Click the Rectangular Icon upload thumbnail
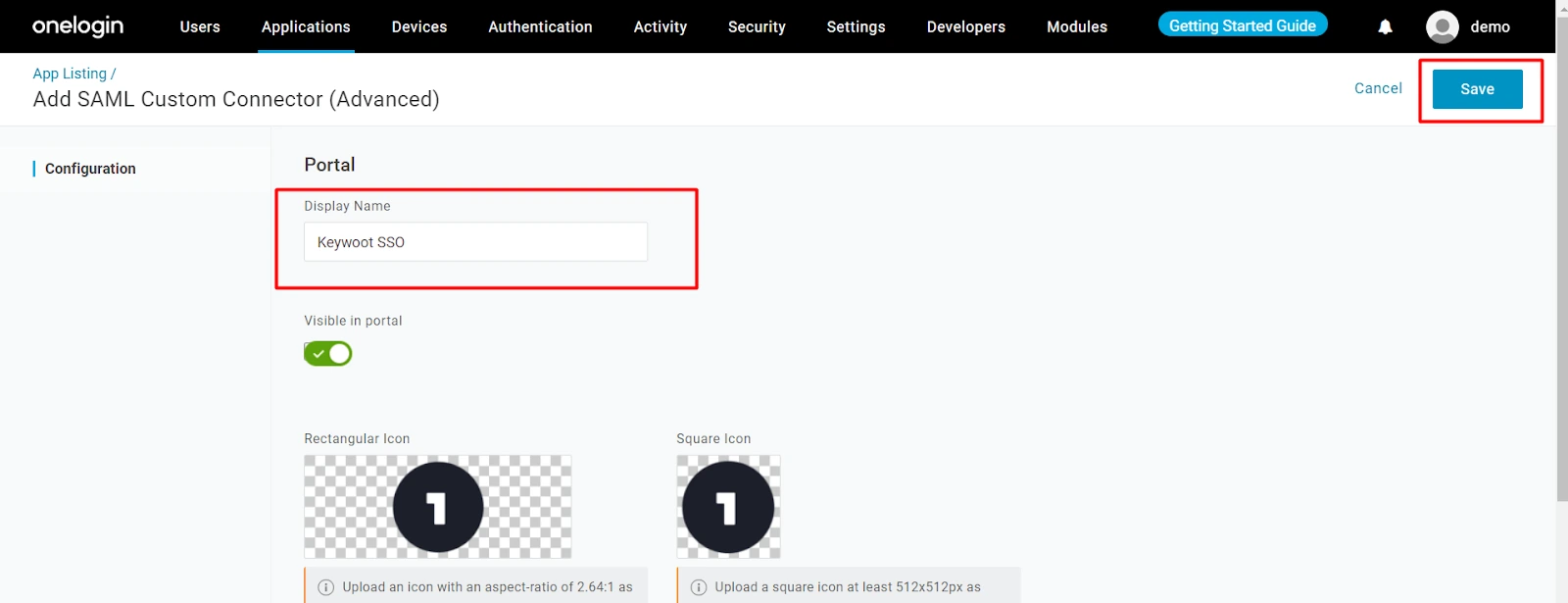1568x603 pixels. tap(438, 507)
